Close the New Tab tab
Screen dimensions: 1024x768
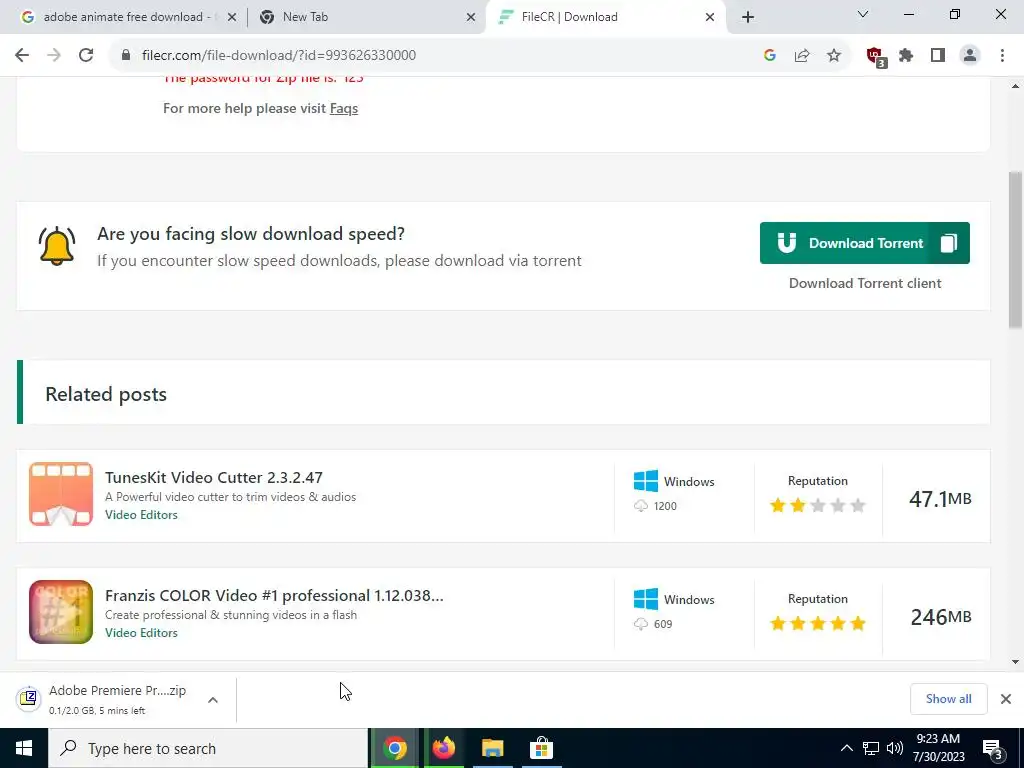(x=471, y=18)
